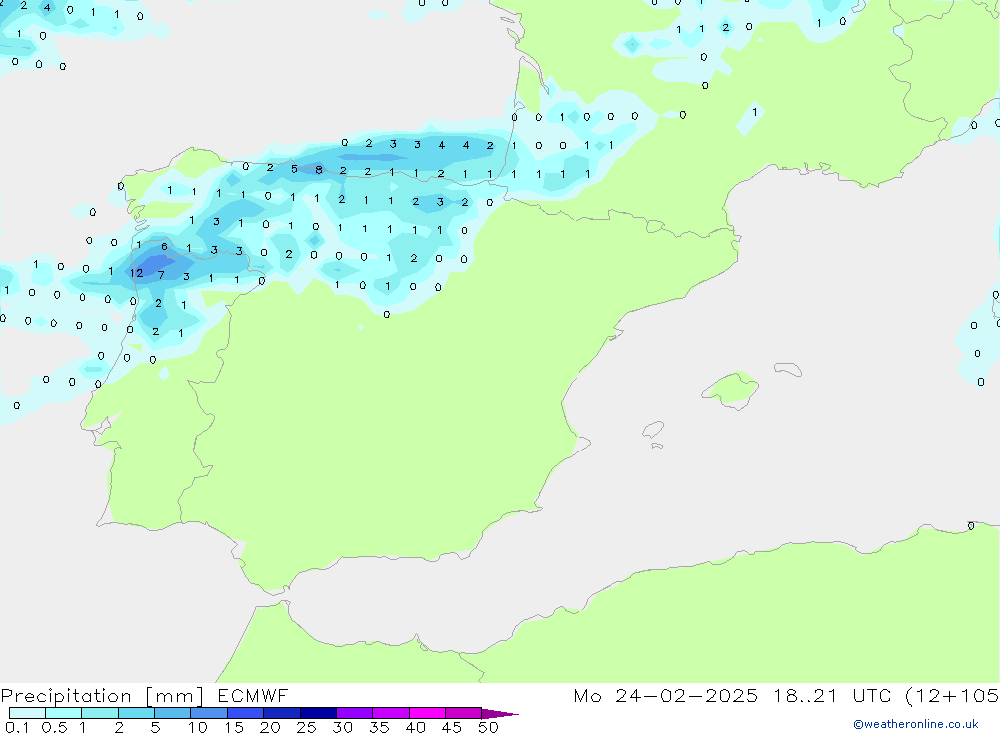The image size is (1000, 733).
Task: Open the weatheronline.co.uk link
Action: point(916,724)
